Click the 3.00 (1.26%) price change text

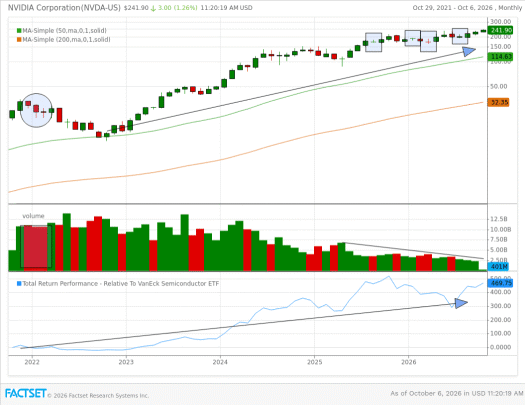(x=177, y=8)
